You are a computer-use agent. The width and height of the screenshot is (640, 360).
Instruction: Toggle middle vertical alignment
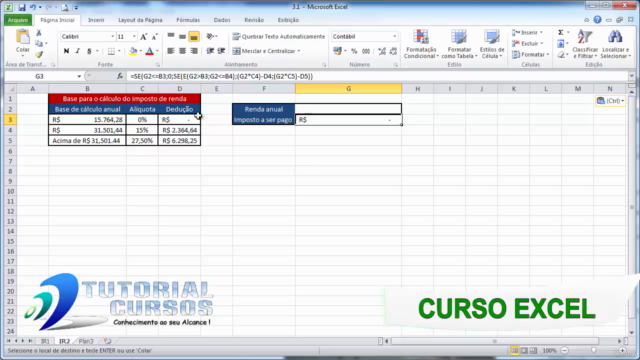182,37
